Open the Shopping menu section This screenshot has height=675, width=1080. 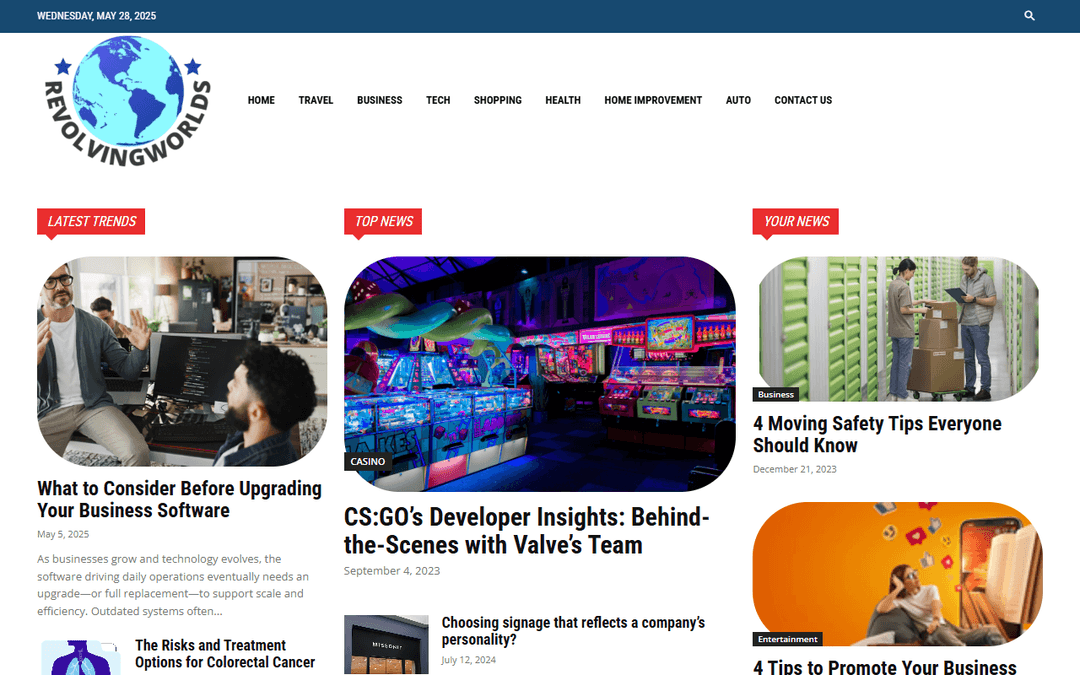[x=497, y=100]
